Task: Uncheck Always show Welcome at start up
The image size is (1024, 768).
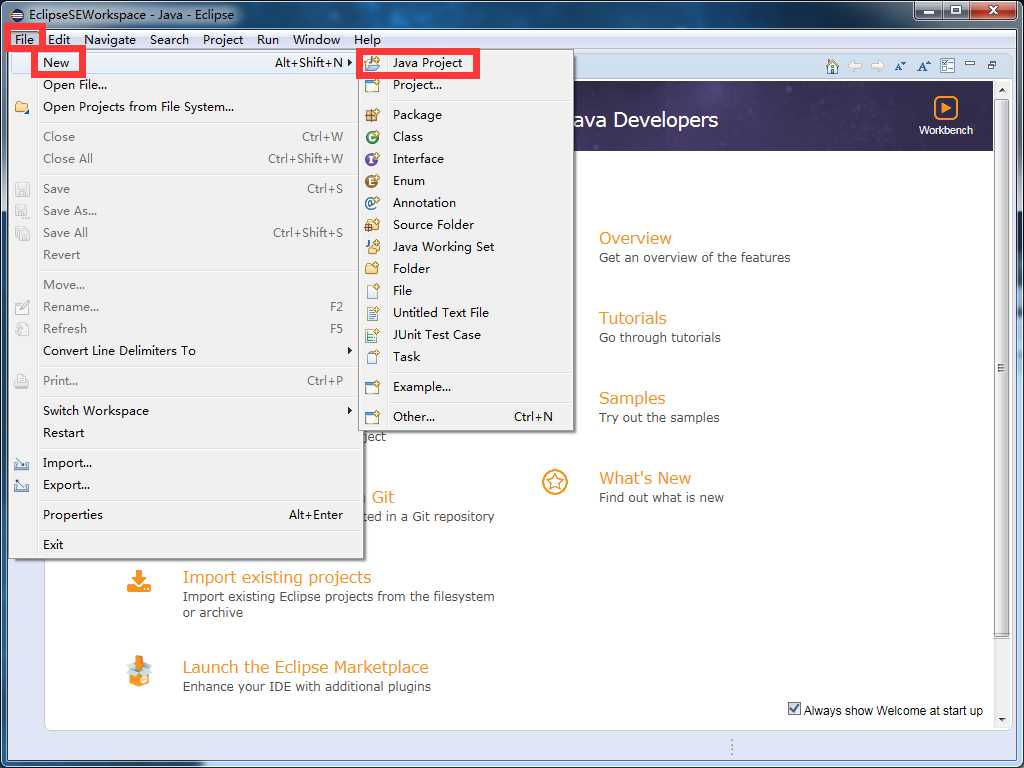Action: click(x=794, y=709)
